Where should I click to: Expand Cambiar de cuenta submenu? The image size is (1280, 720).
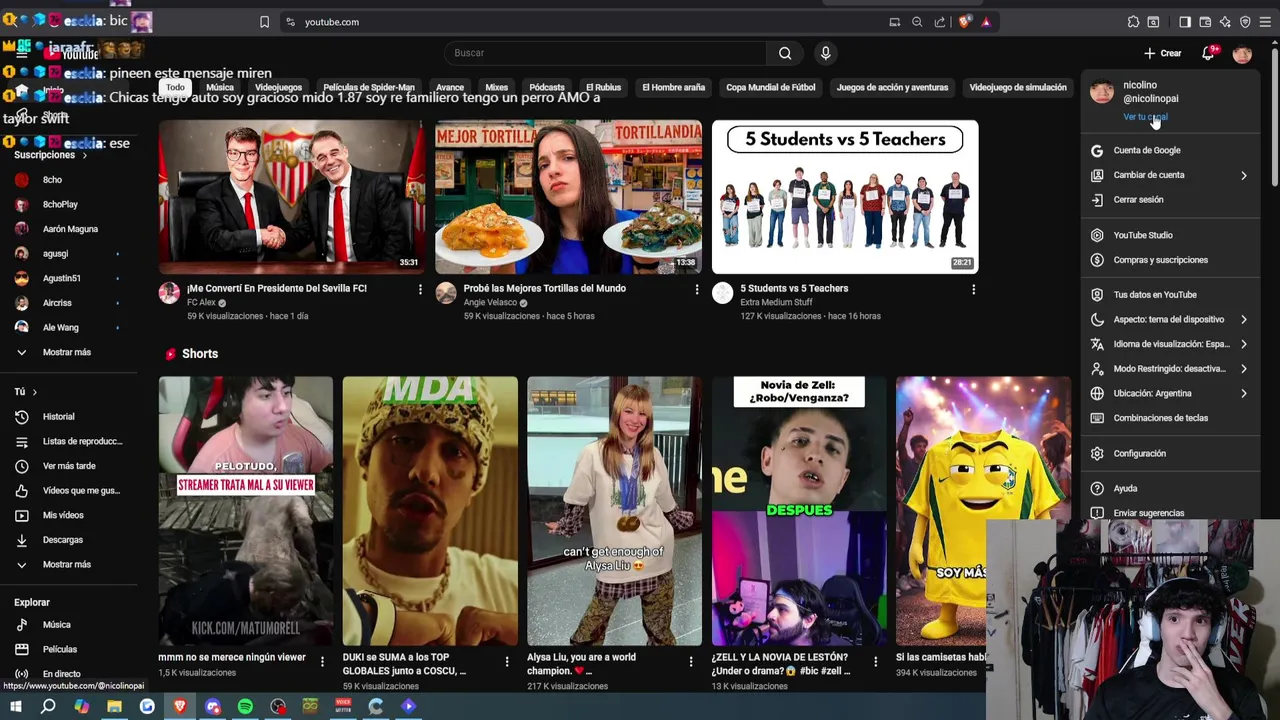(x=1169, y=175)
